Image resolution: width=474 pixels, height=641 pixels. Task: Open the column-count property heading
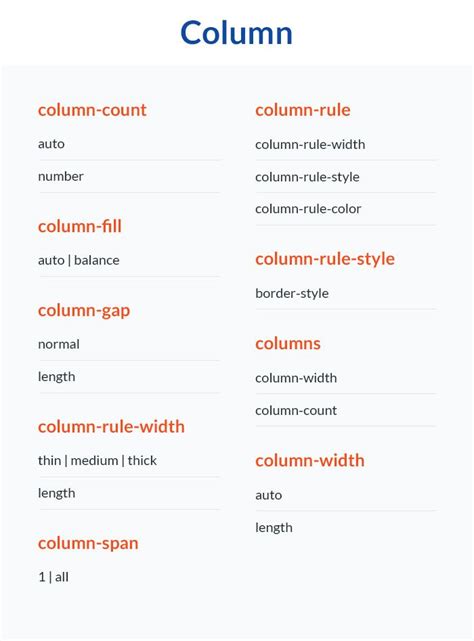92,110
